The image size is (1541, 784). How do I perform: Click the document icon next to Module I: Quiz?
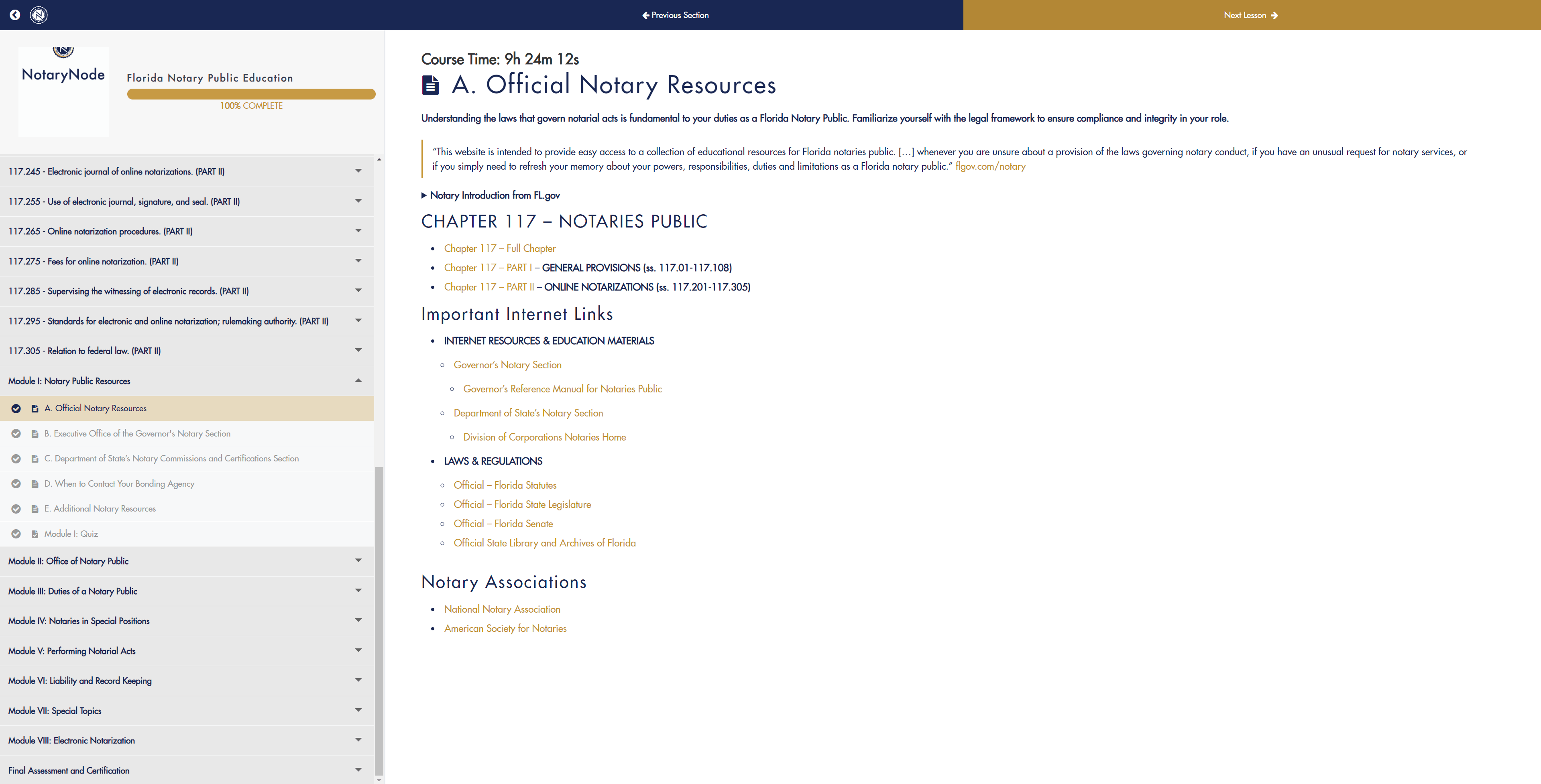point(34,533)
